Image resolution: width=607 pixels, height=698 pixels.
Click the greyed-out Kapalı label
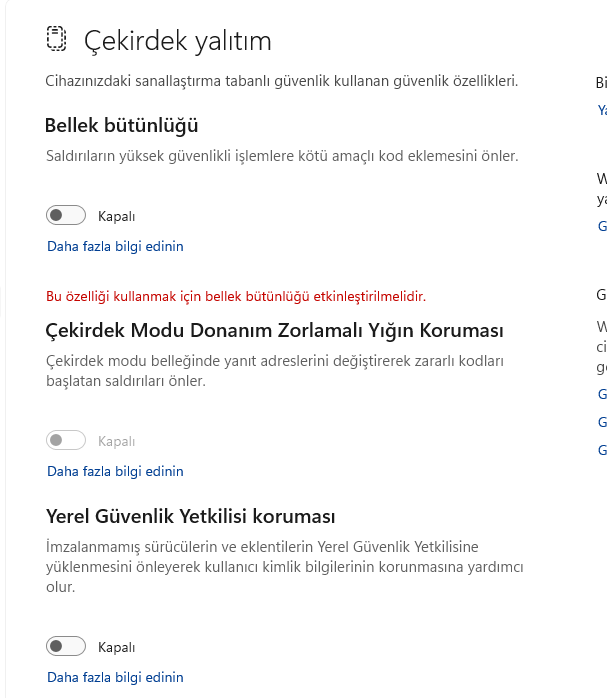pos(116,441)
